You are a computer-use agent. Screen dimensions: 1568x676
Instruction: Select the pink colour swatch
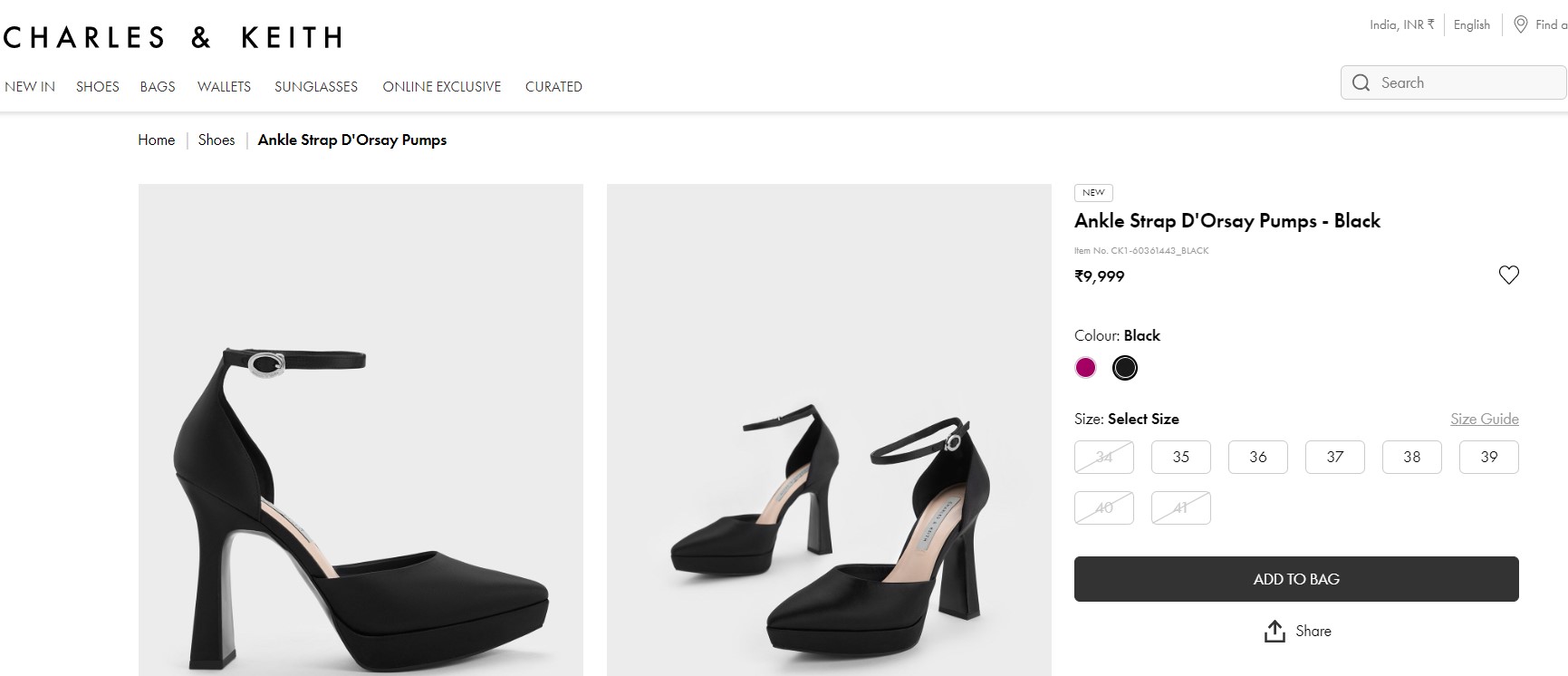pyautogui.click(x=1085, y=368)
